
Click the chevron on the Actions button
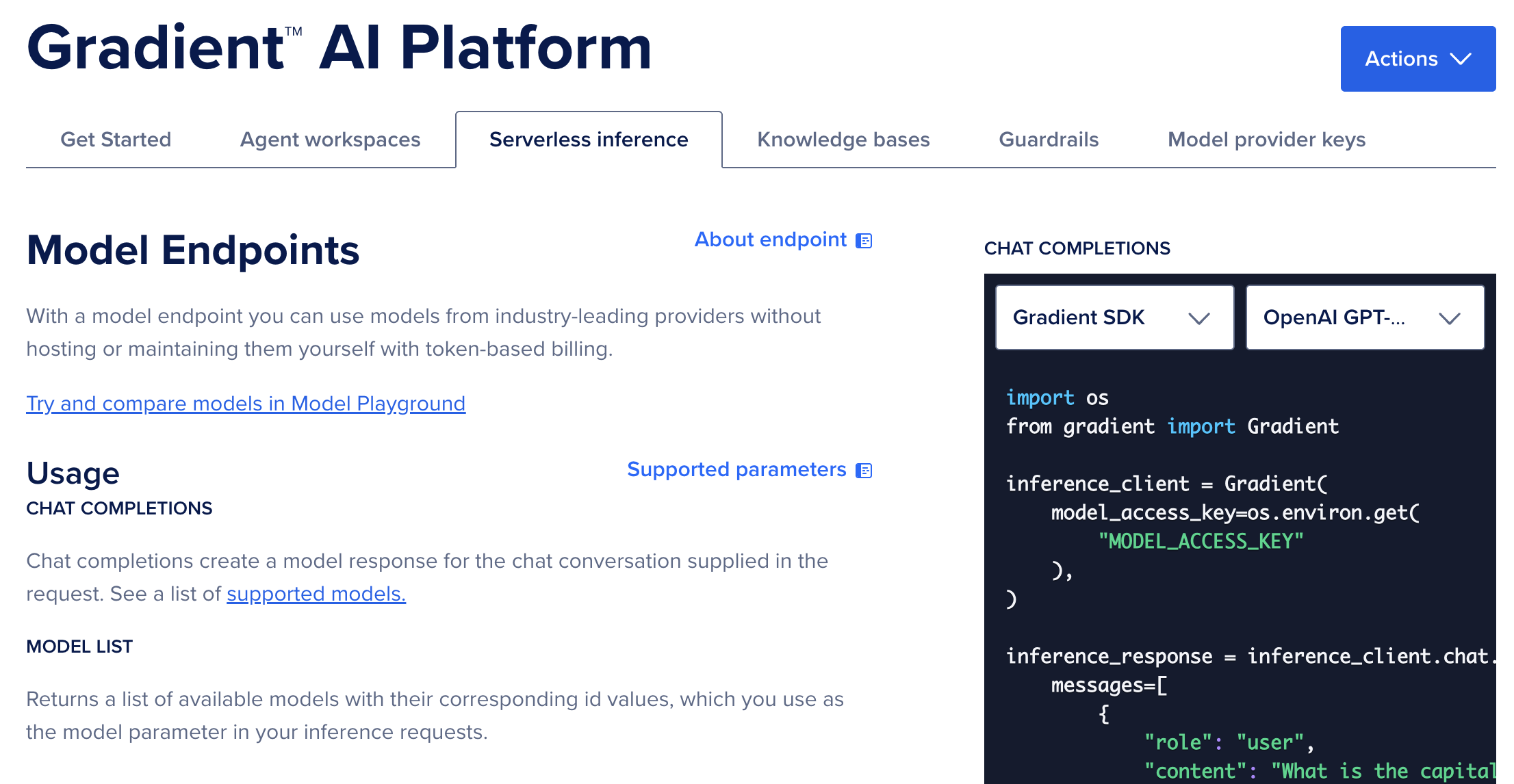coord(1459,59)
